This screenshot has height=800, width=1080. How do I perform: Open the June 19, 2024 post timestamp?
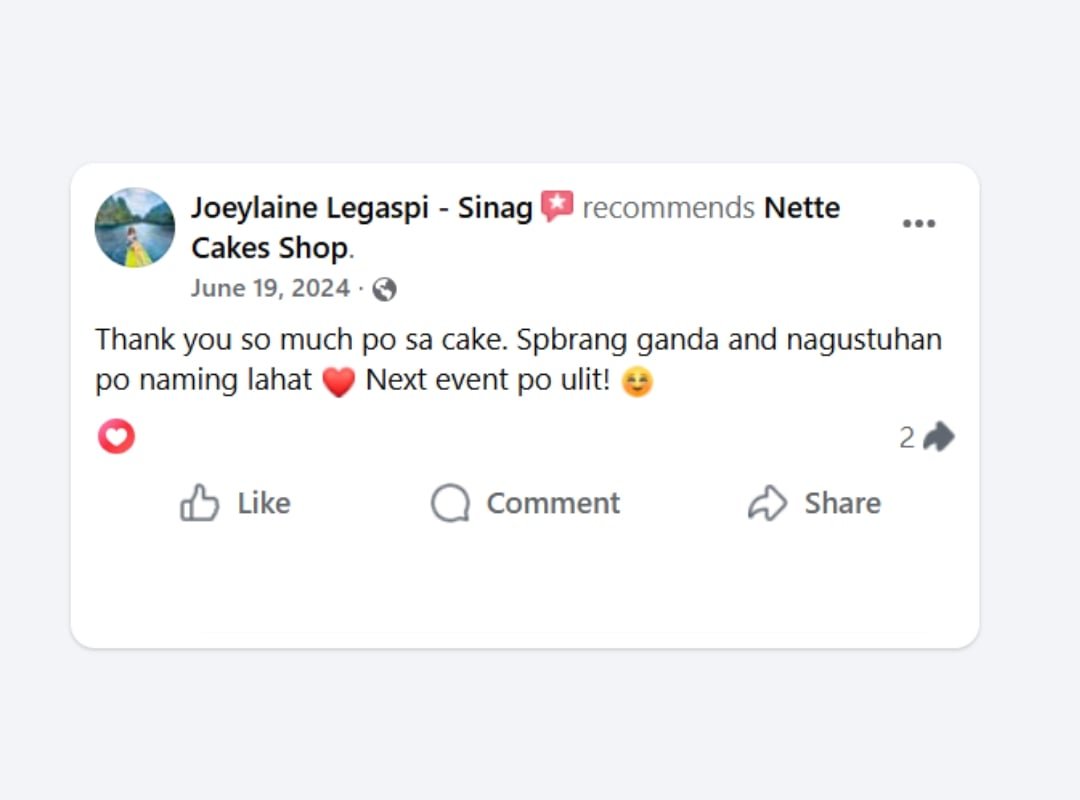(x=270, y=289)
